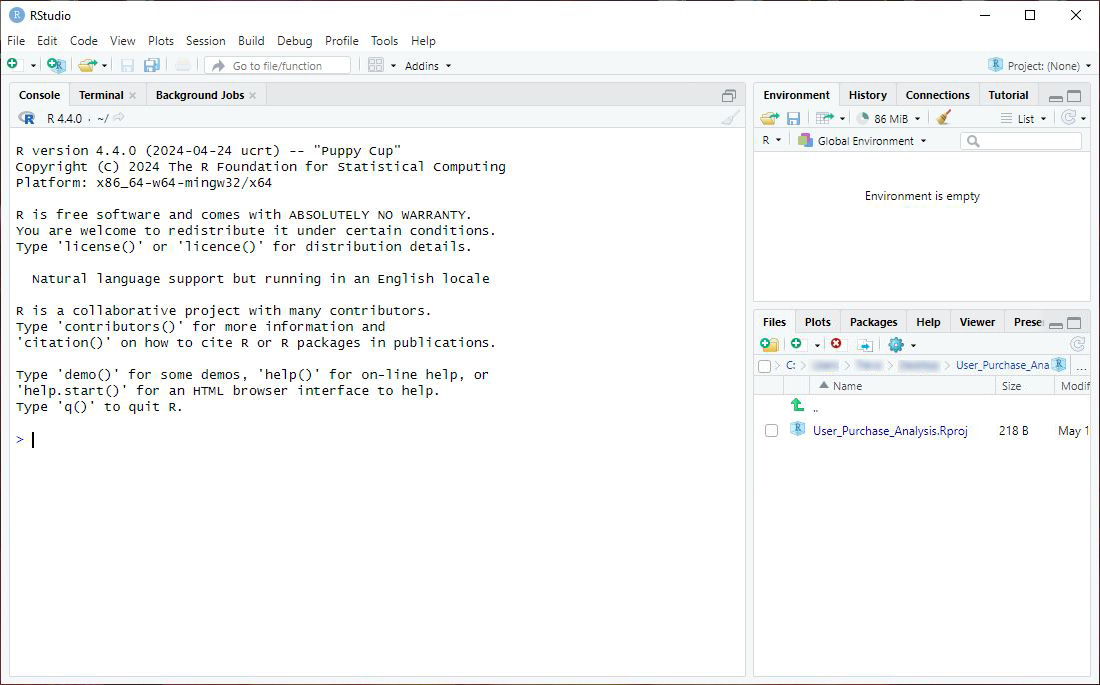Switch to the Packages tab
This screenshot has height=685, width=1100.
tap(873, 321)
